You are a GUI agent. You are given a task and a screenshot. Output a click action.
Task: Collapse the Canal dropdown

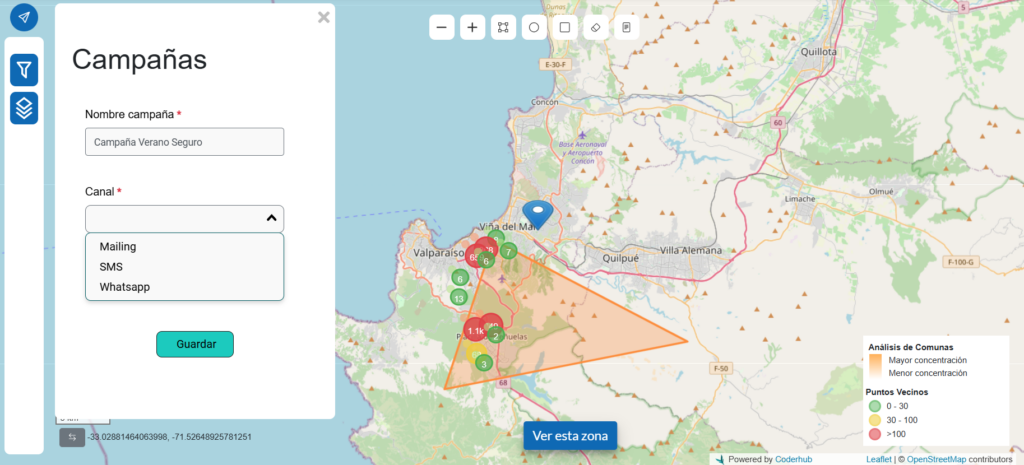270,218
